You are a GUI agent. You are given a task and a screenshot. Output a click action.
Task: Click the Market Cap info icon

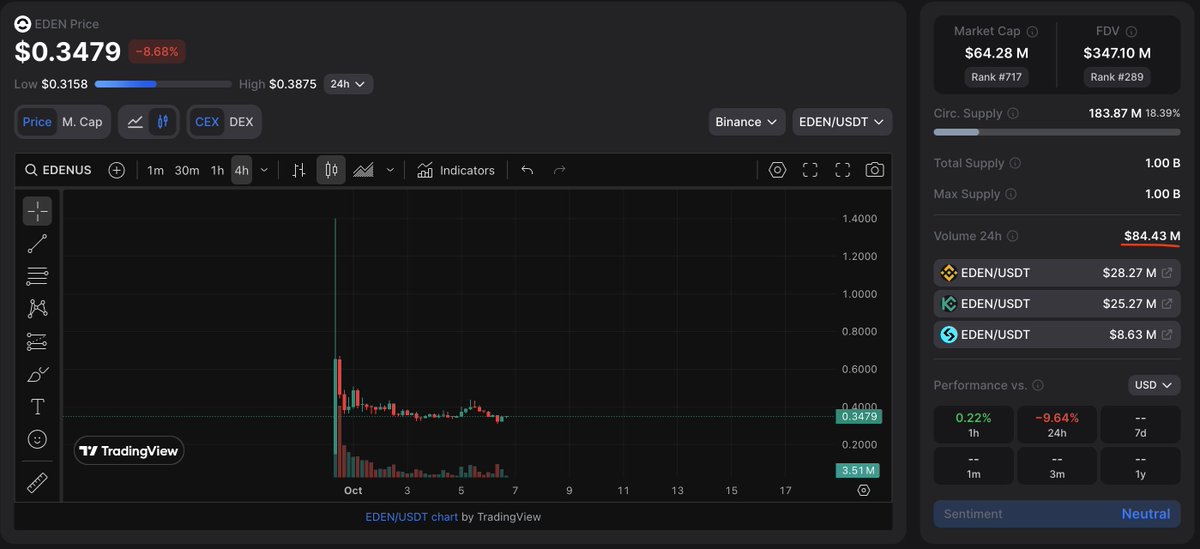[x=1032, y=32]
